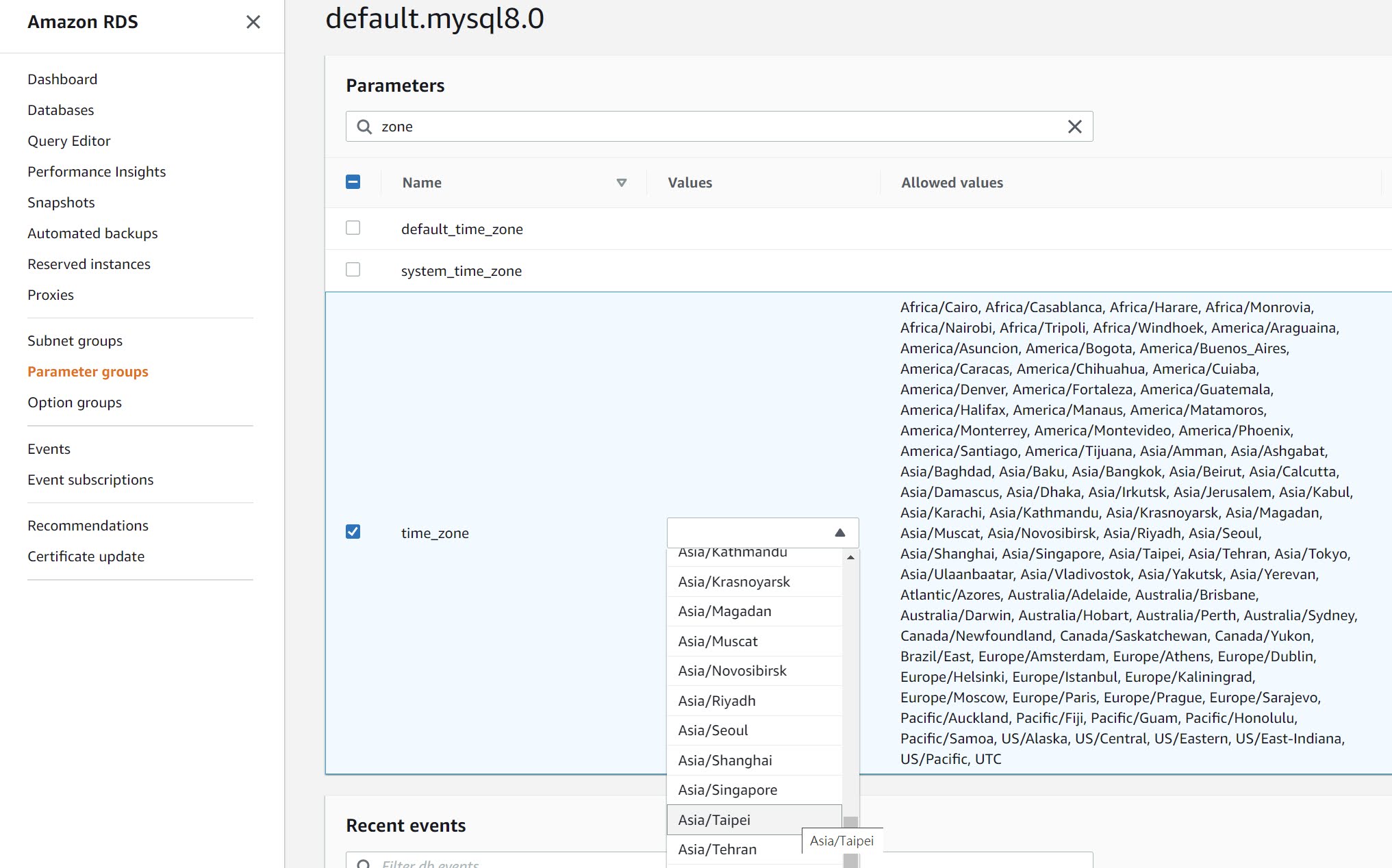Navigate to Event subscriptions
The height and width of the screenshot is (868, 1392).
coord(90,480)
